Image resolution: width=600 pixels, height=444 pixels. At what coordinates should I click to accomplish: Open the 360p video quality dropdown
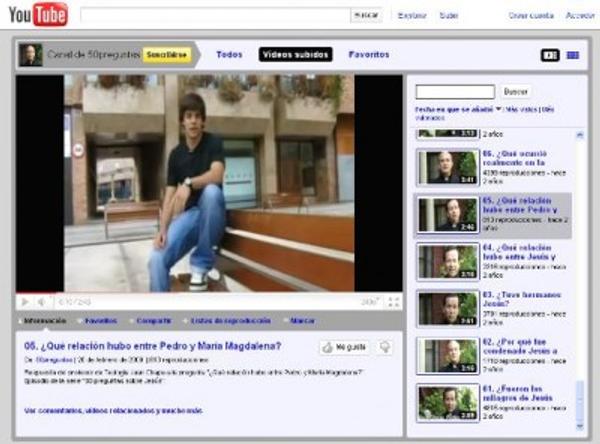click(x=370, y=302)
